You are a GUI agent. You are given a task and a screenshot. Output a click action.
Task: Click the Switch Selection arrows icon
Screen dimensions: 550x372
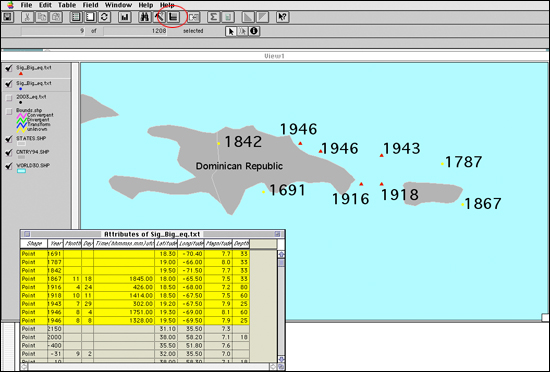click(x=104, y=17)
